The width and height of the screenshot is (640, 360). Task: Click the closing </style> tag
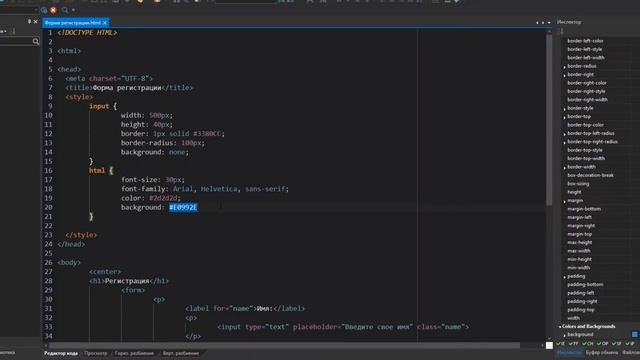(x=81, y=235)
